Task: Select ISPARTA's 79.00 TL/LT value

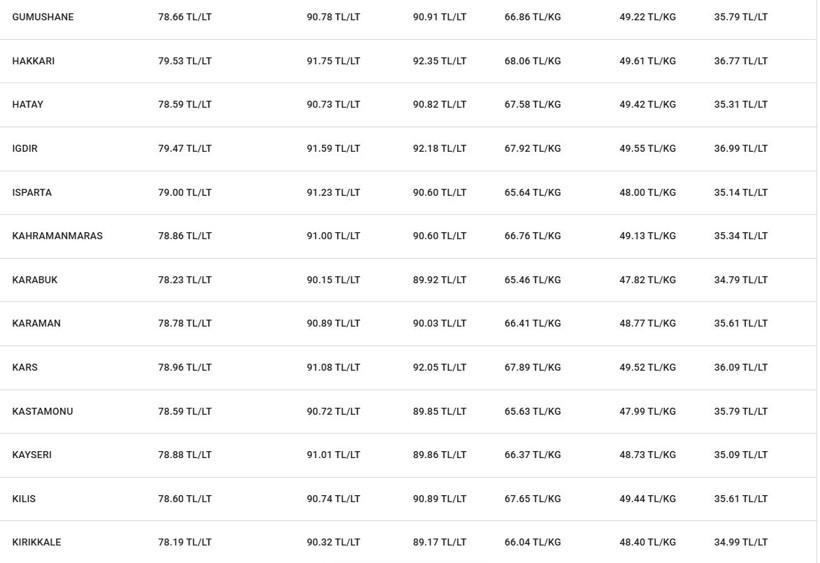Action: [x=185, y=192]
